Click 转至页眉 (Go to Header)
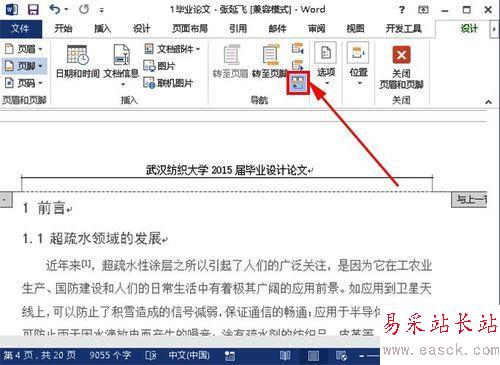This screenshot has width=500, height=365. (x=231, y=61)
